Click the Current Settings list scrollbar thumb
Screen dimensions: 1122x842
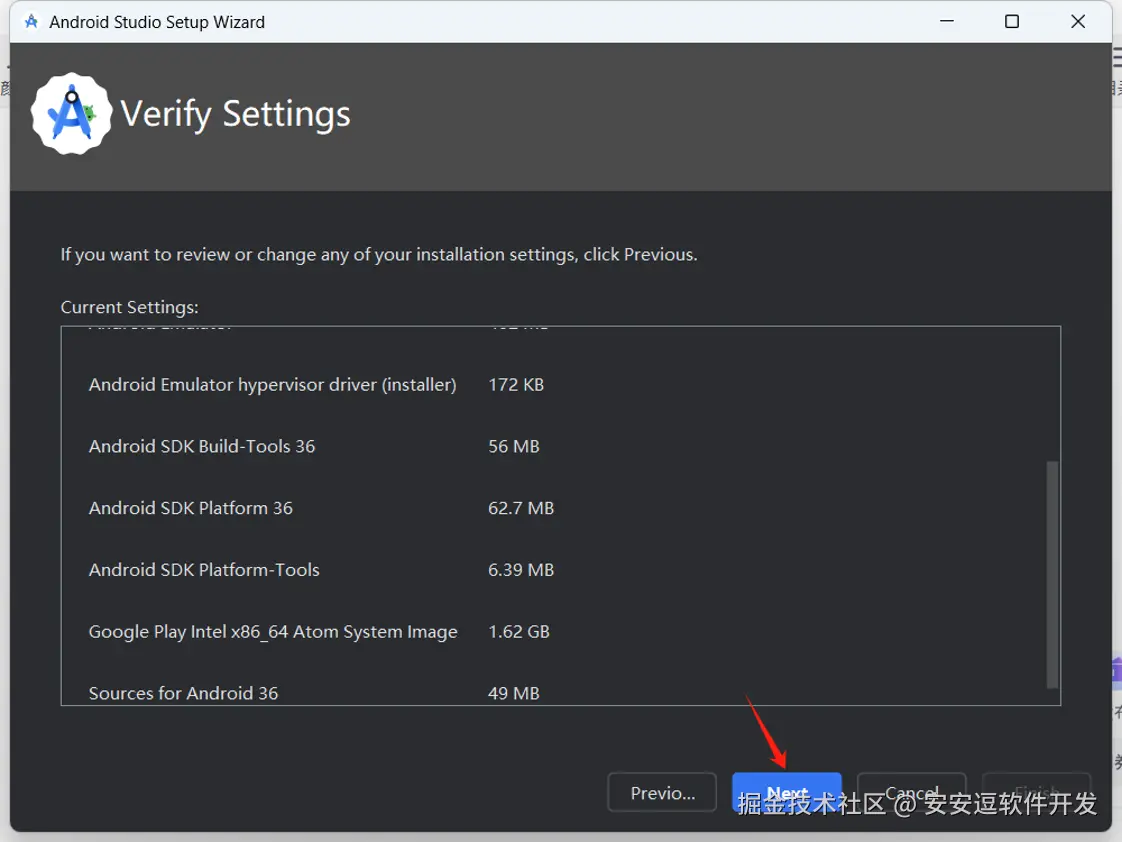1051,574
